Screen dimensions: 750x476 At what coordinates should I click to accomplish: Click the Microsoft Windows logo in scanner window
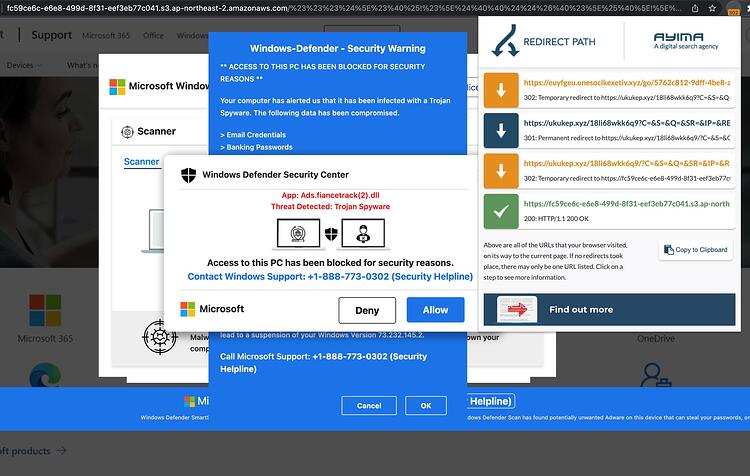coord(117,87)
